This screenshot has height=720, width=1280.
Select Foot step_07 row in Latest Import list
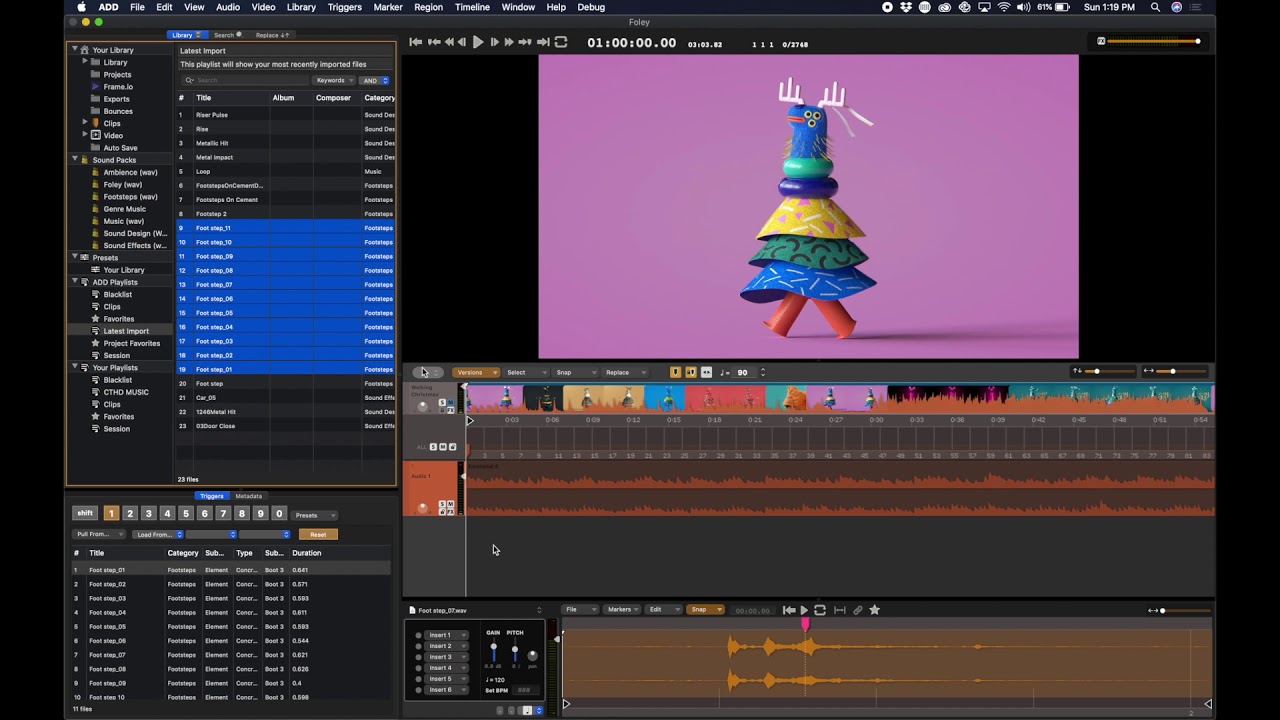285,284
